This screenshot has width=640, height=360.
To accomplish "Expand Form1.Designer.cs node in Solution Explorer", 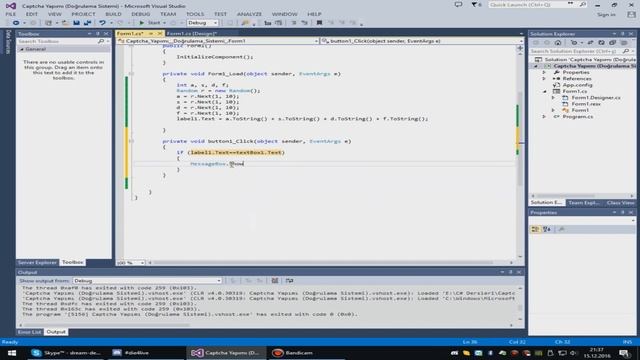I will pos(553,98).
